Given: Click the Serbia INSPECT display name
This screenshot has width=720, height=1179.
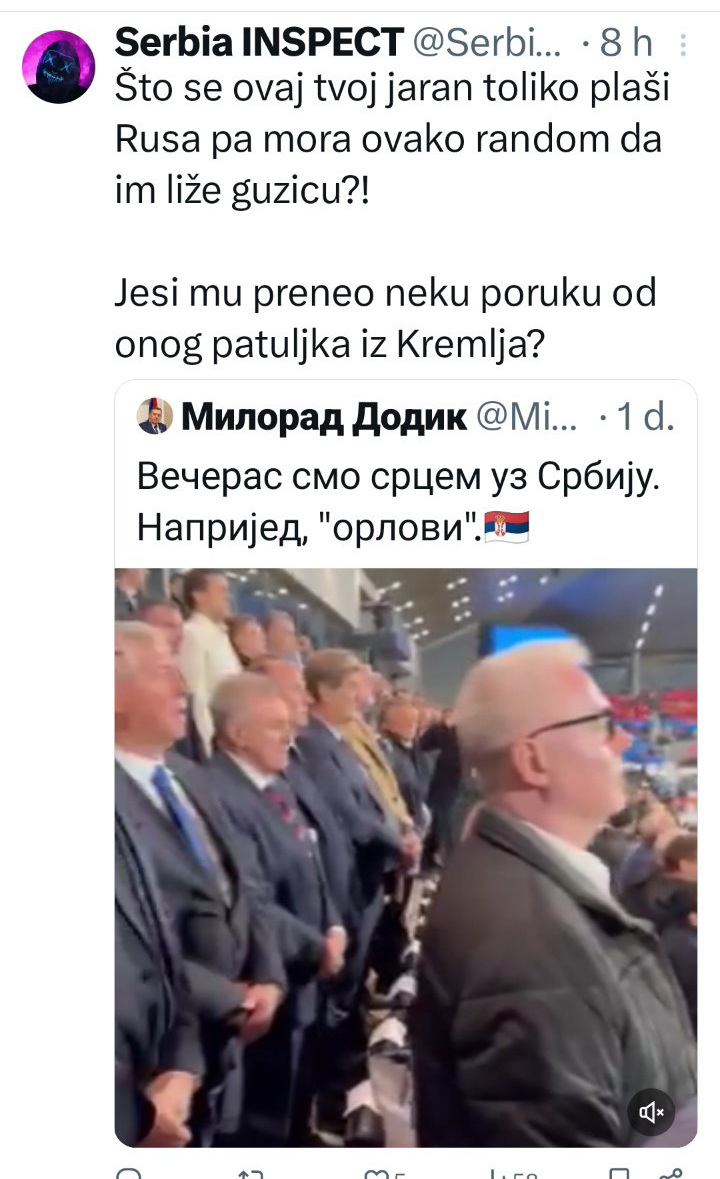Looking at the screenshot, I should point(259,42).
